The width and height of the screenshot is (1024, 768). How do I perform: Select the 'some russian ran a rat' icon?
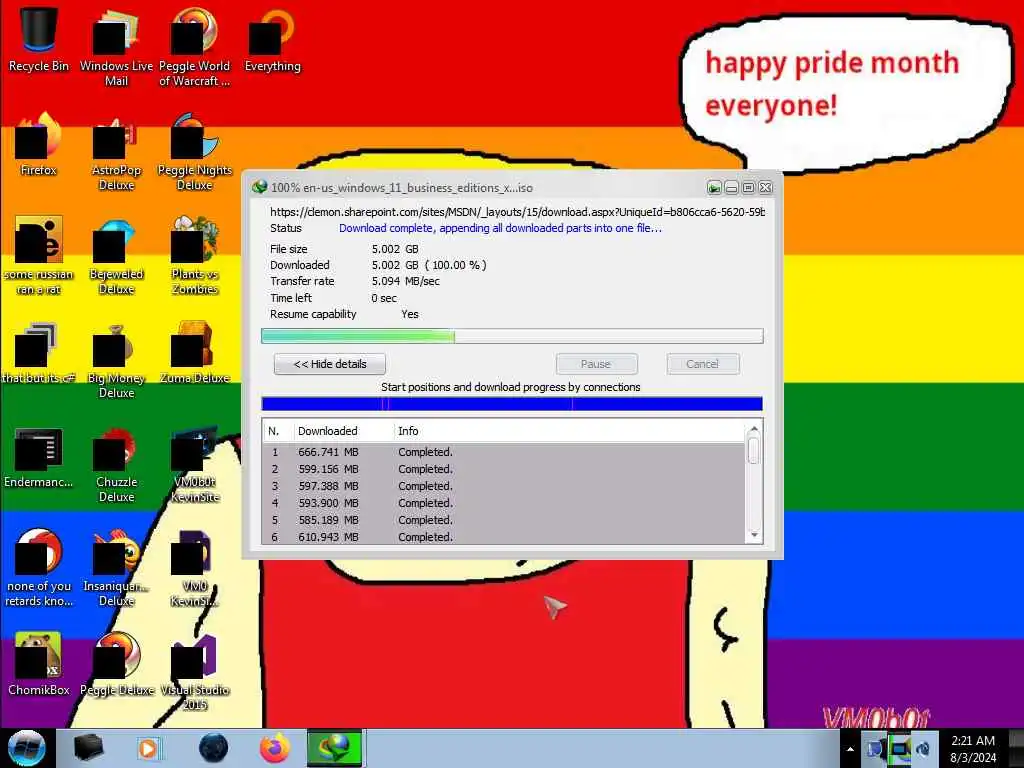pos(39,255)
